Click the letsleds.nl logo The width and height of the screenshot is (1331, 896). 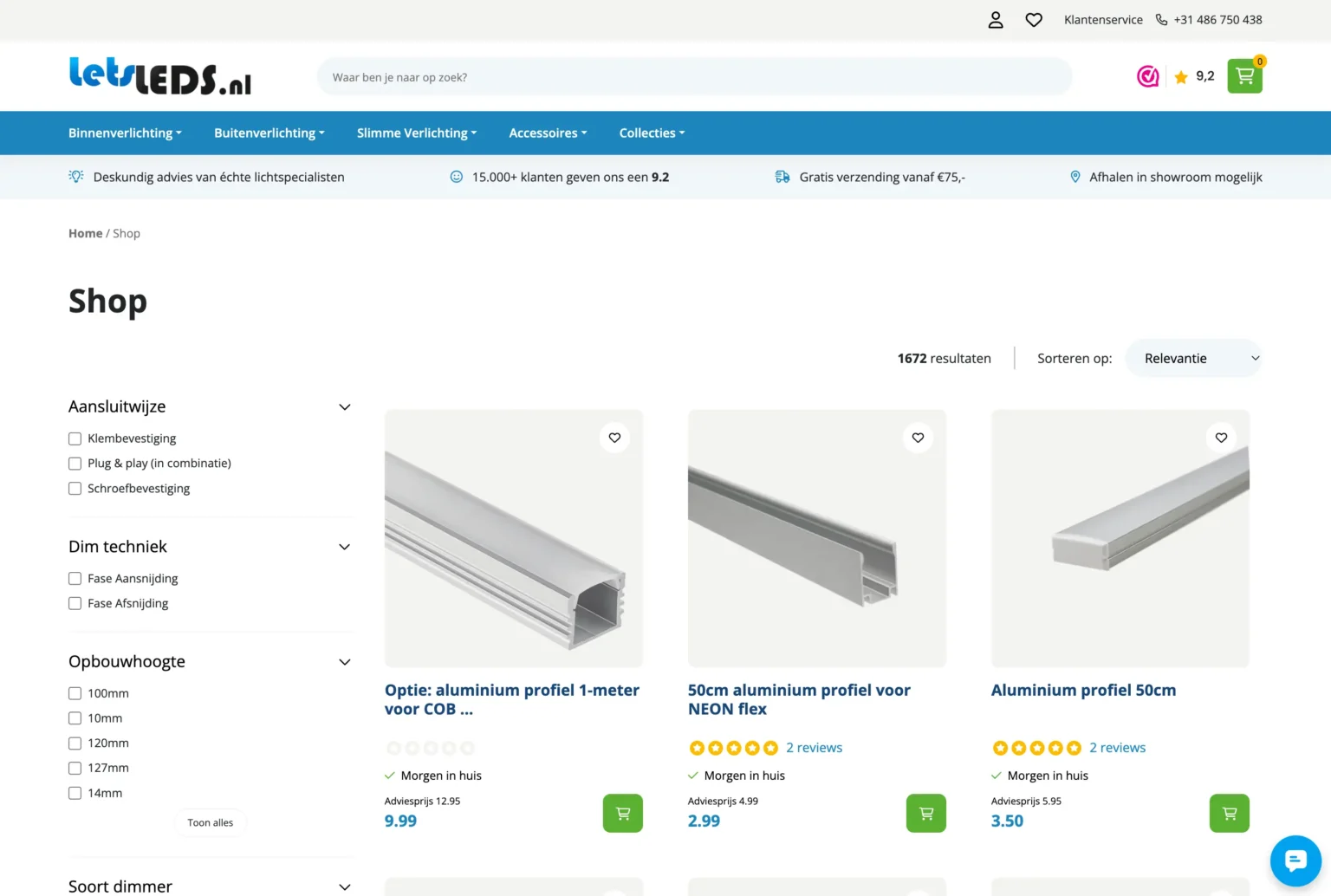[160, 76]
